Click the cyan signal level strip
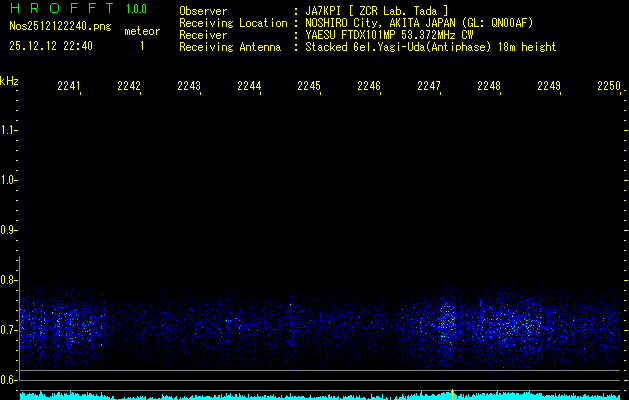 [250, 396]
